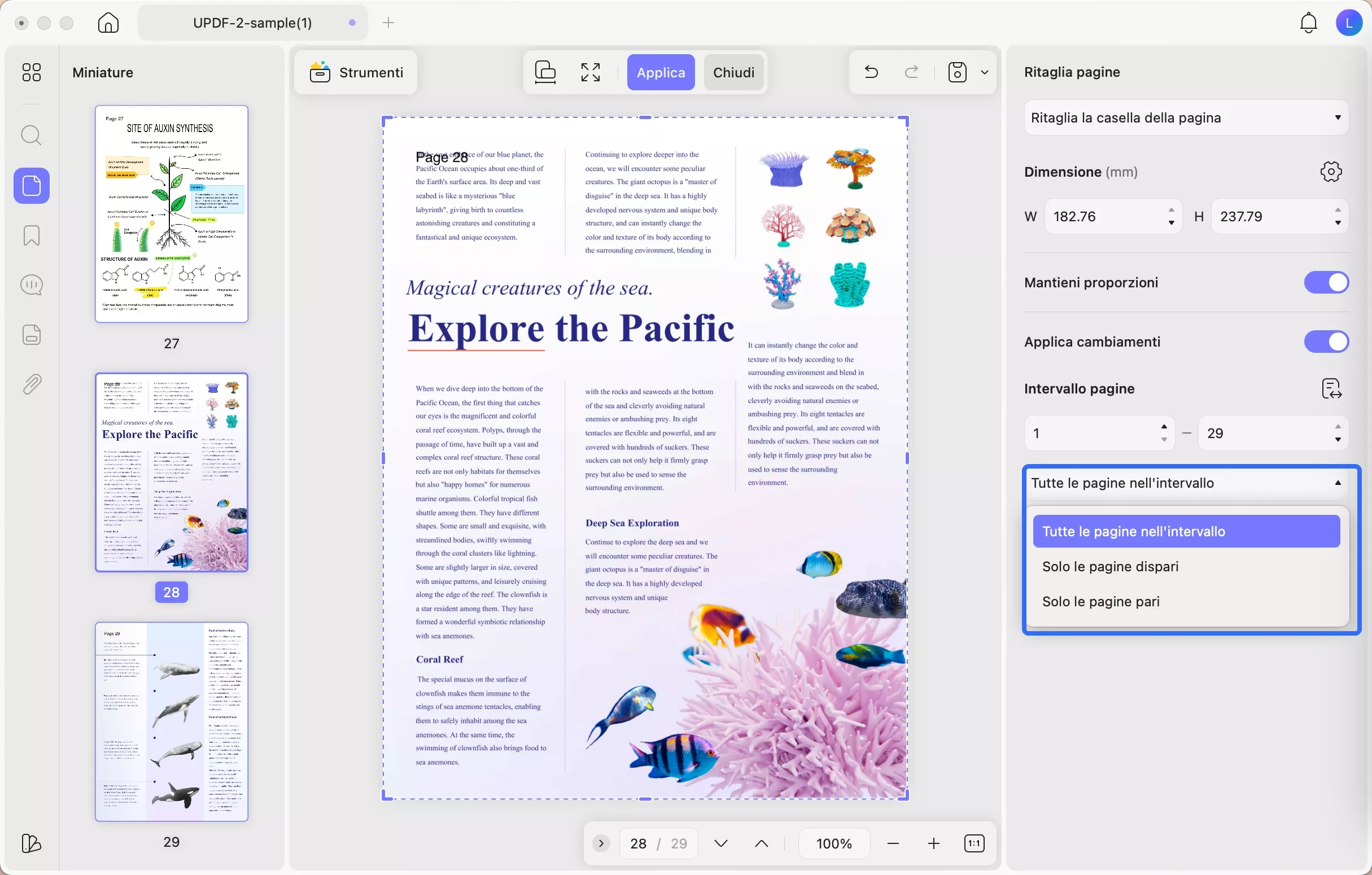
Task: Click the thumbnails grid icon in sidebar
Action: pyautogui.click(x=32, y=72)
